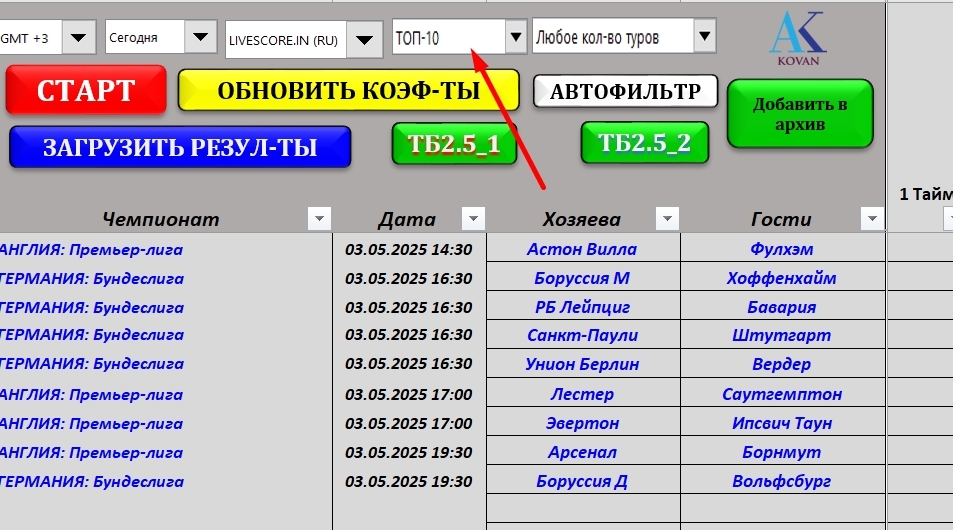Select the Ипсвич Таун cell
953x530 pixels.
[782, 423]
